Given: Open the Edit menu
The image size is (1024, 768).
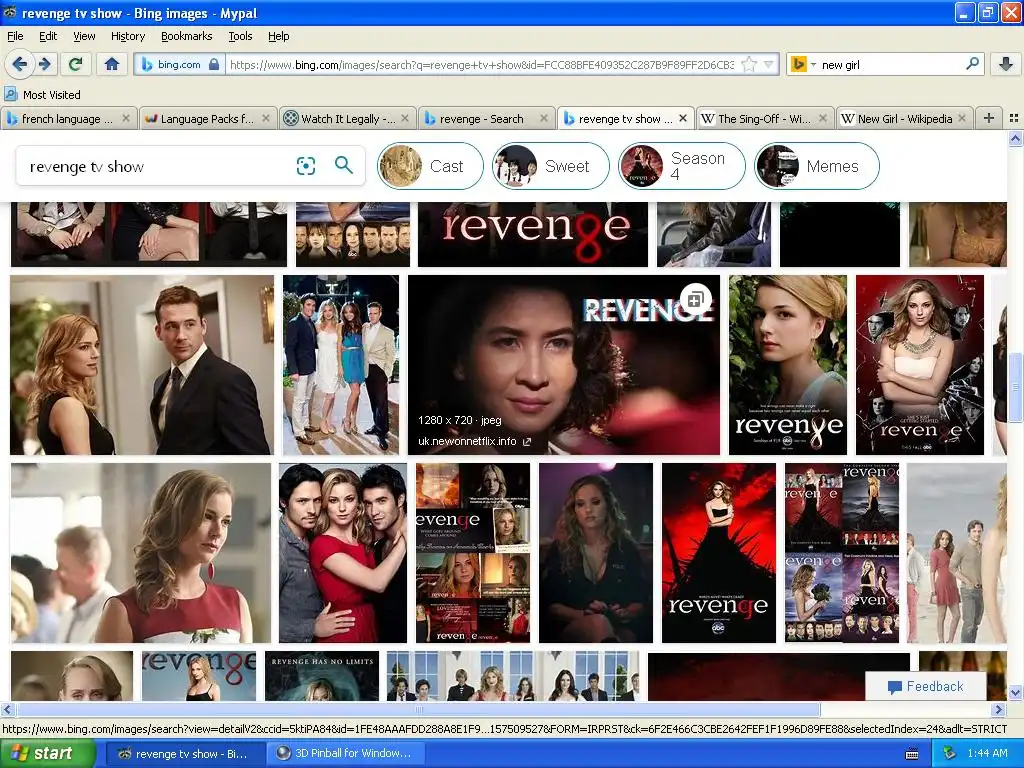Looking at the screenshot, I should tap(48, 36).
